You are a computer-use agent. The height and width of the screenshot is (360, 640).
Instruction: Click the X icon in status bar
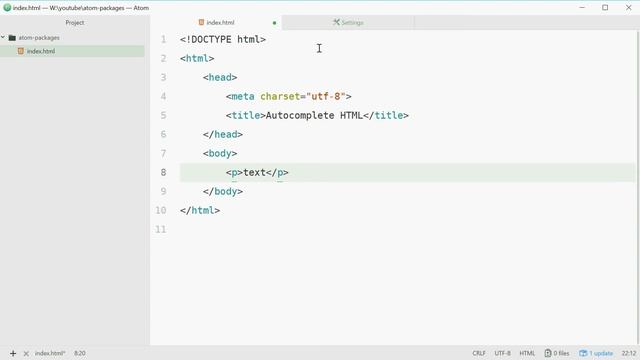26,353
